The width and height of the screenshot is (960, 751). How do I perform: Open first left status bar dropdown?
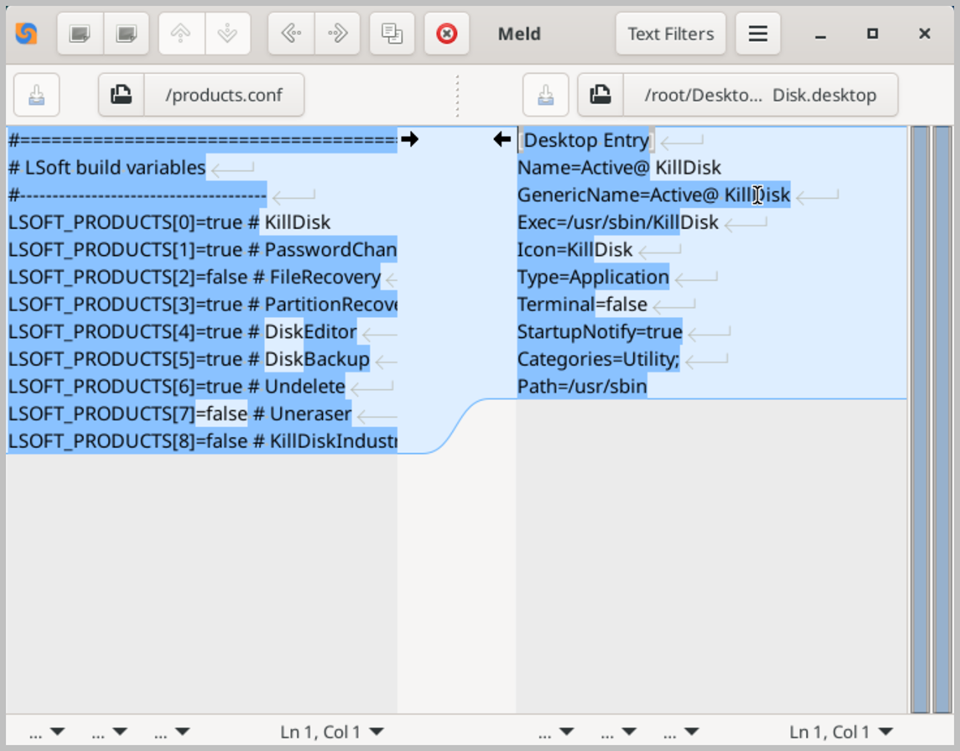(x=47, y=731)
